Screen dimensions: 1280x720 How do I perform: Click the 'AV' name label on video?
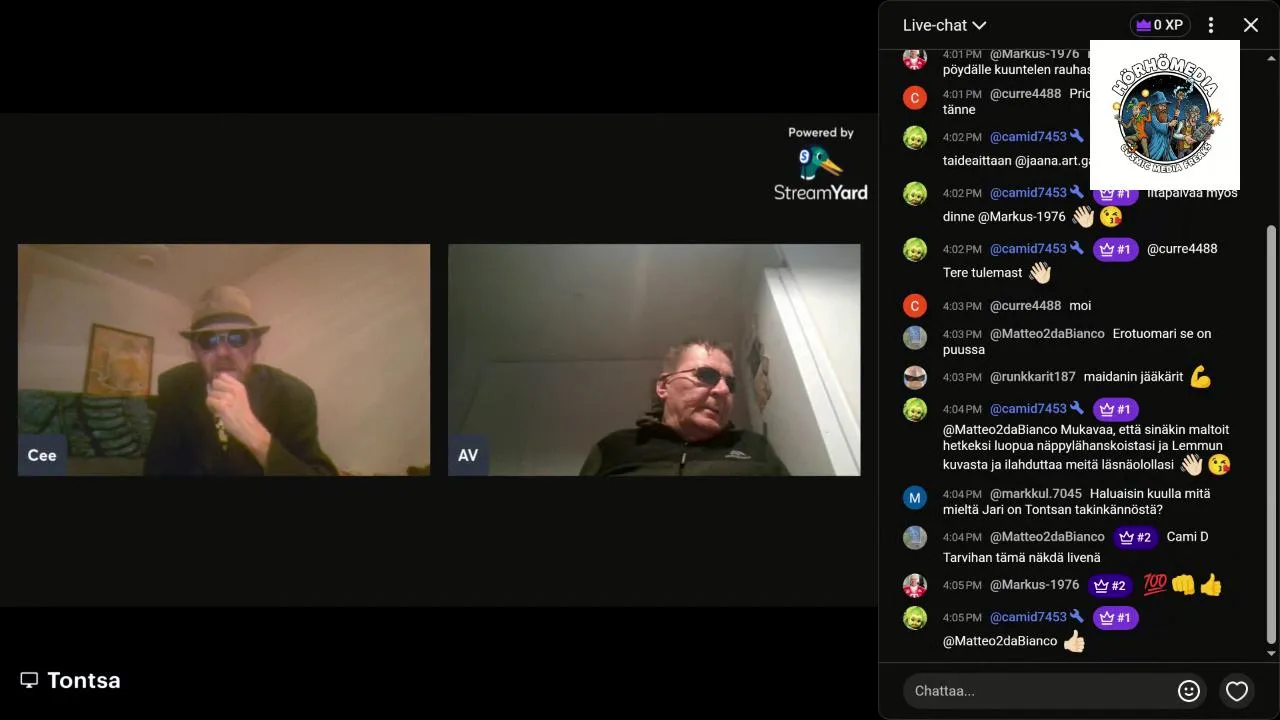tap(468, 456)
